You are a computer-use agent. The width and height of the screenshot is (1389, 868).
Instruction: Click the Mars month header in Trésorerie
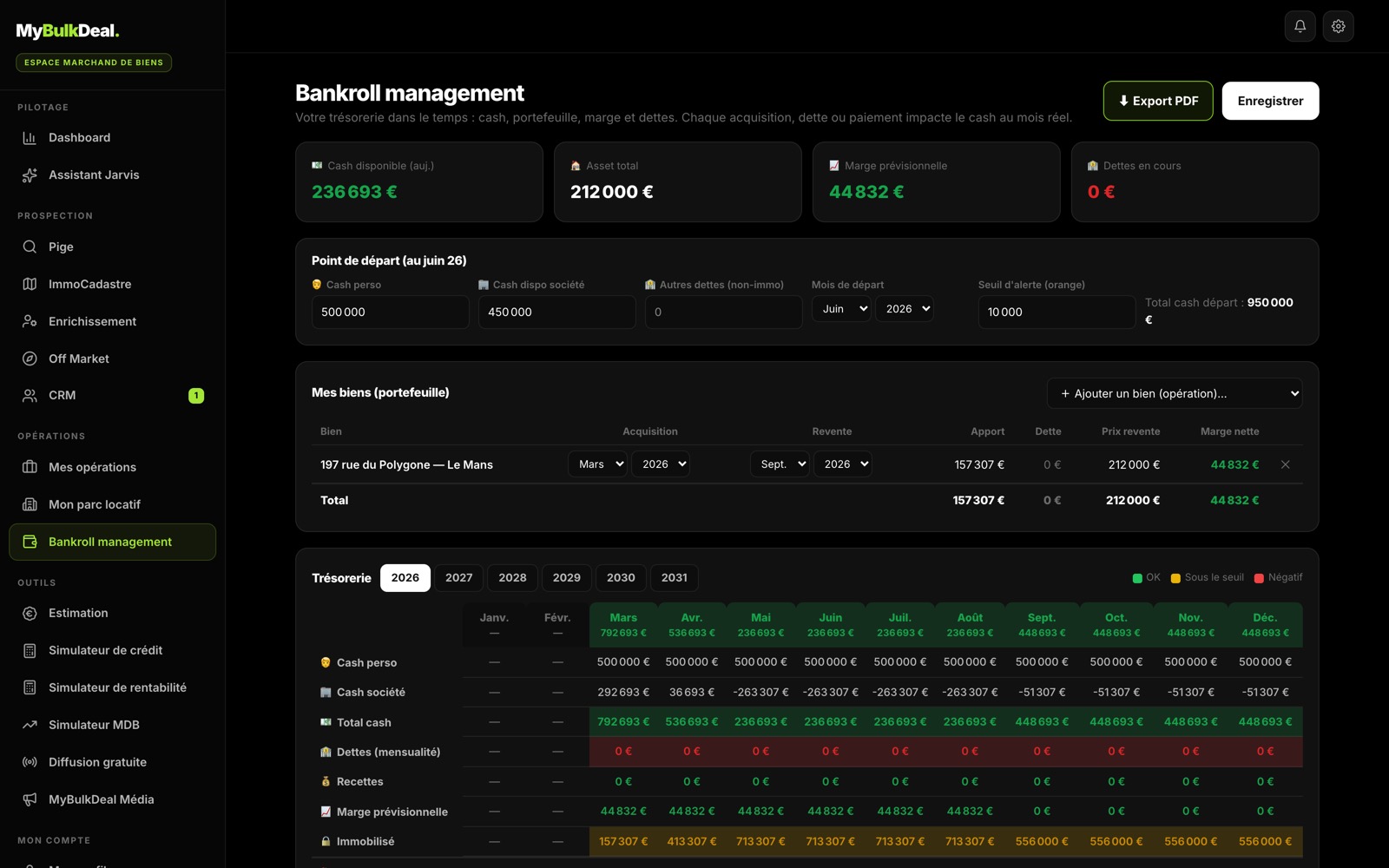coord(623,625)
